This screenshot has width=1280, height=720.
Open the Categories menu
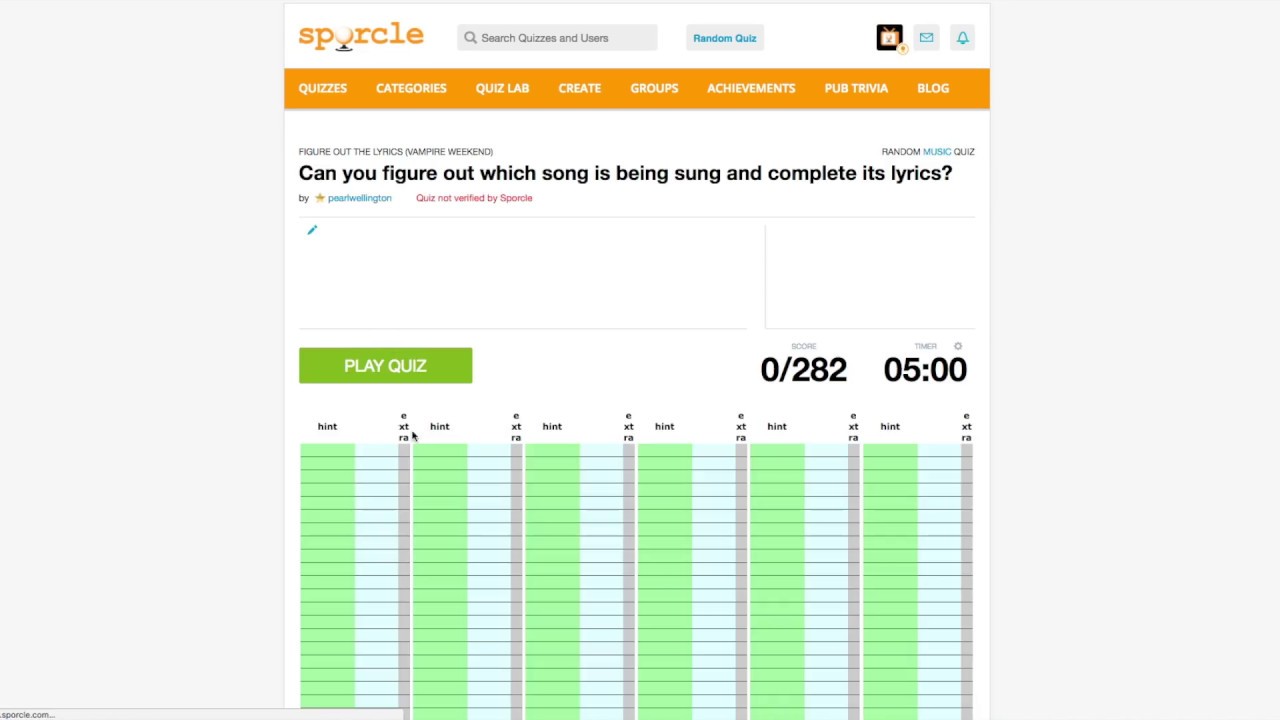point(411,88)
